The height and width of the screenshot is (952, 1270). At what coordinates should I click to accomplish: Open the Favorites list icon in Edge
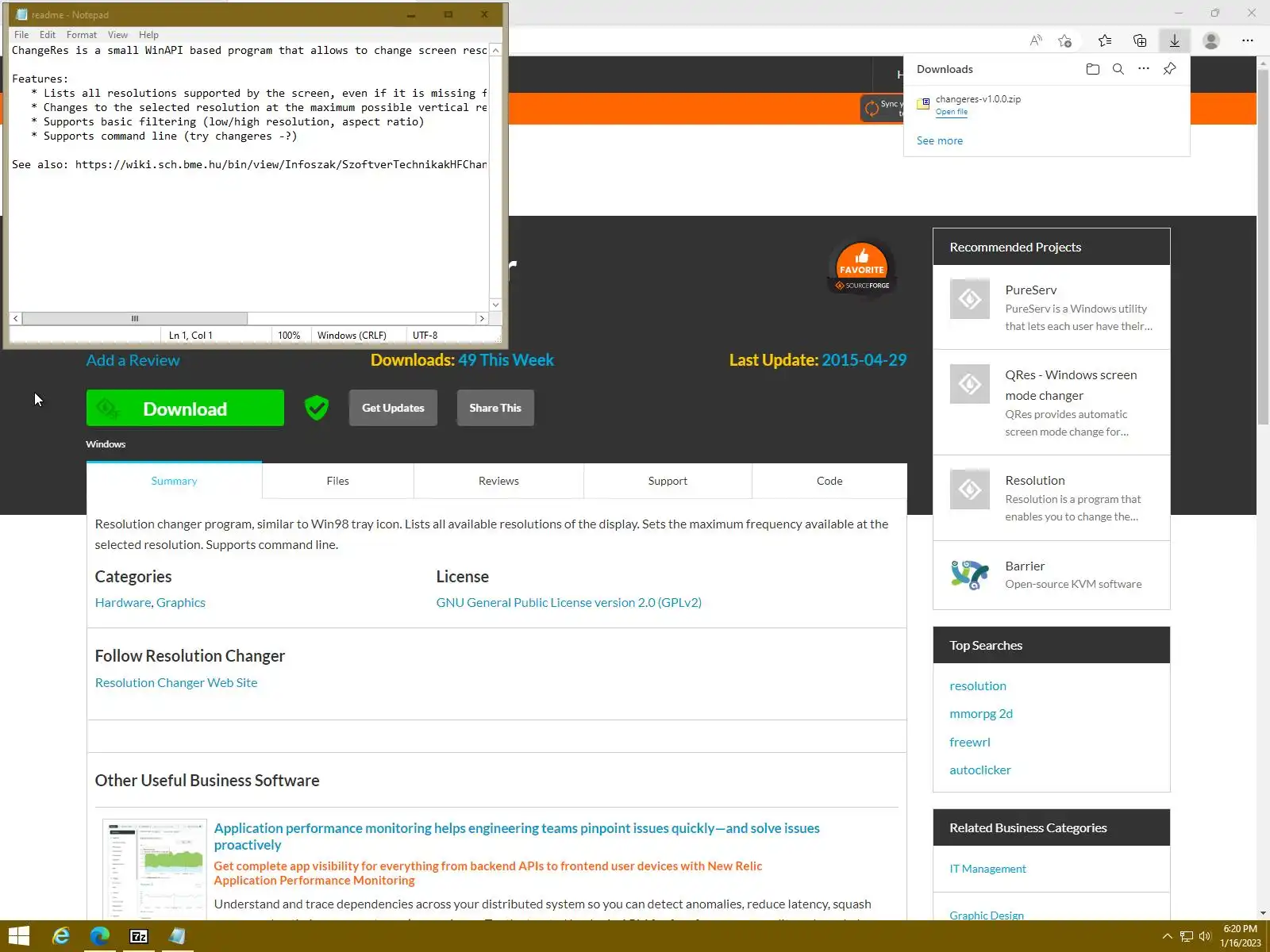point(1105,40)
